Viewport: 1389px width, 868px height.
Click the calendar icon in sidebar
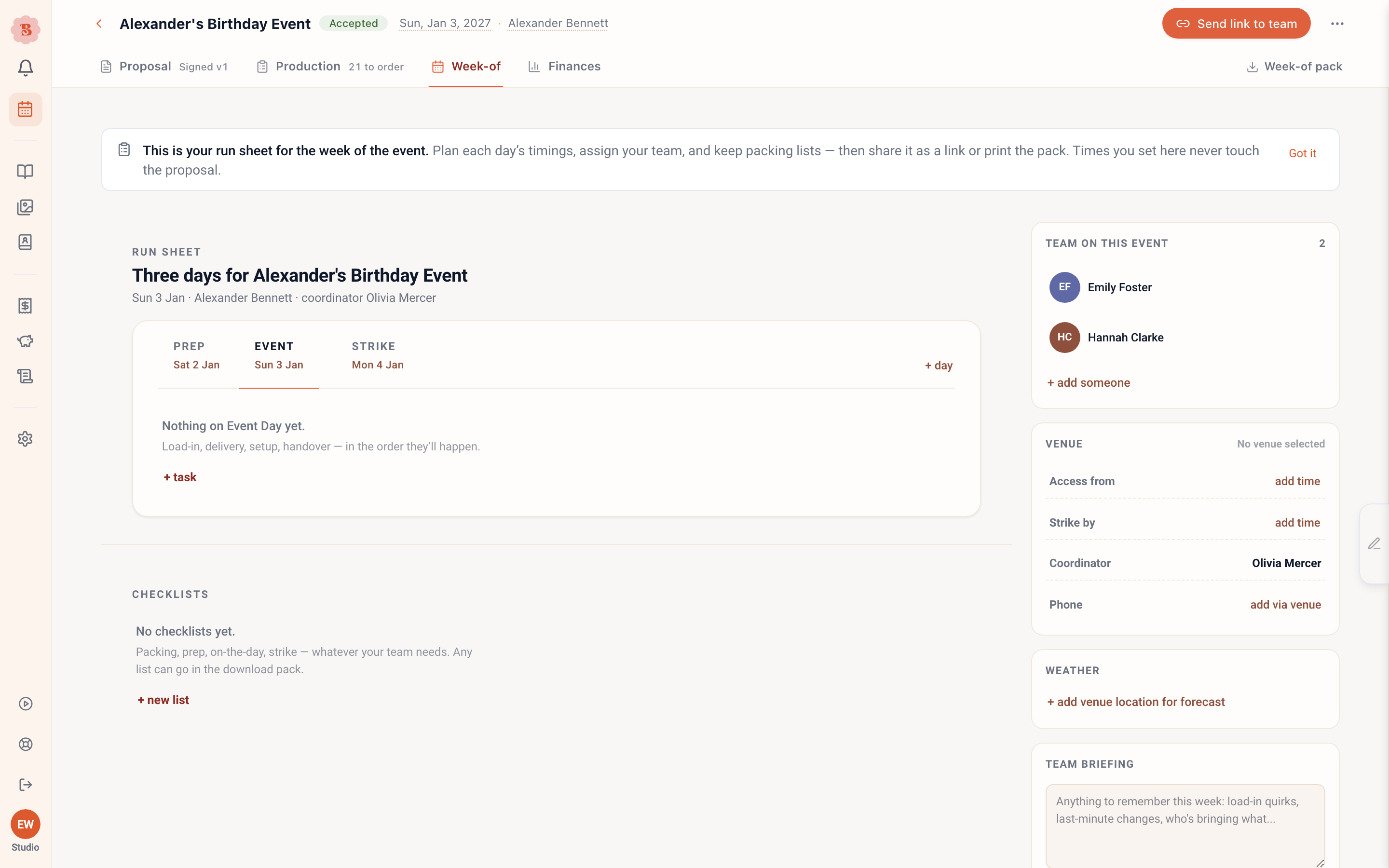[x=25, y=109]
